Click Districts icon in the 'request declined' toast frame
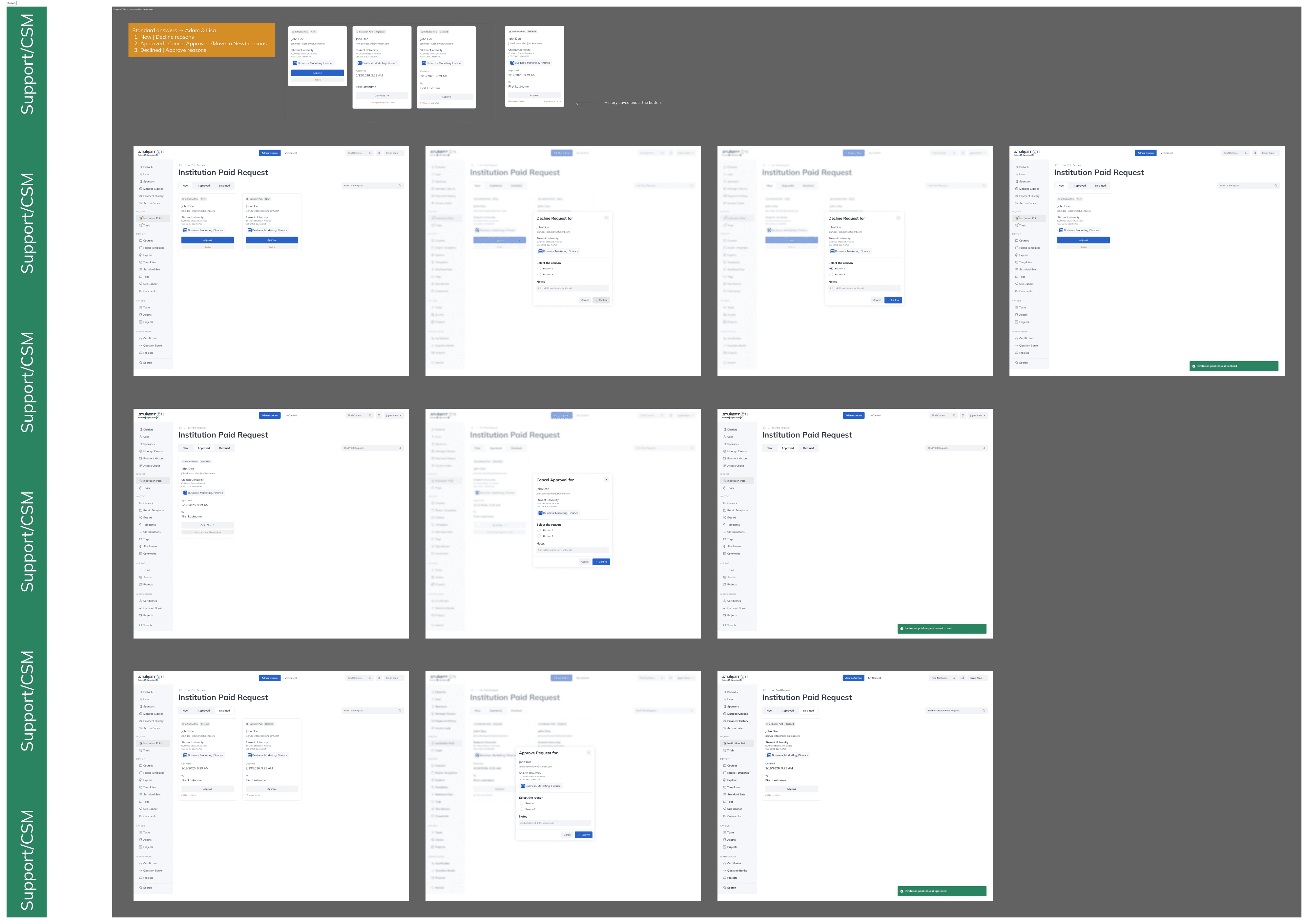The height and width of the screenshot is (924, 1308). [1017, 167]
